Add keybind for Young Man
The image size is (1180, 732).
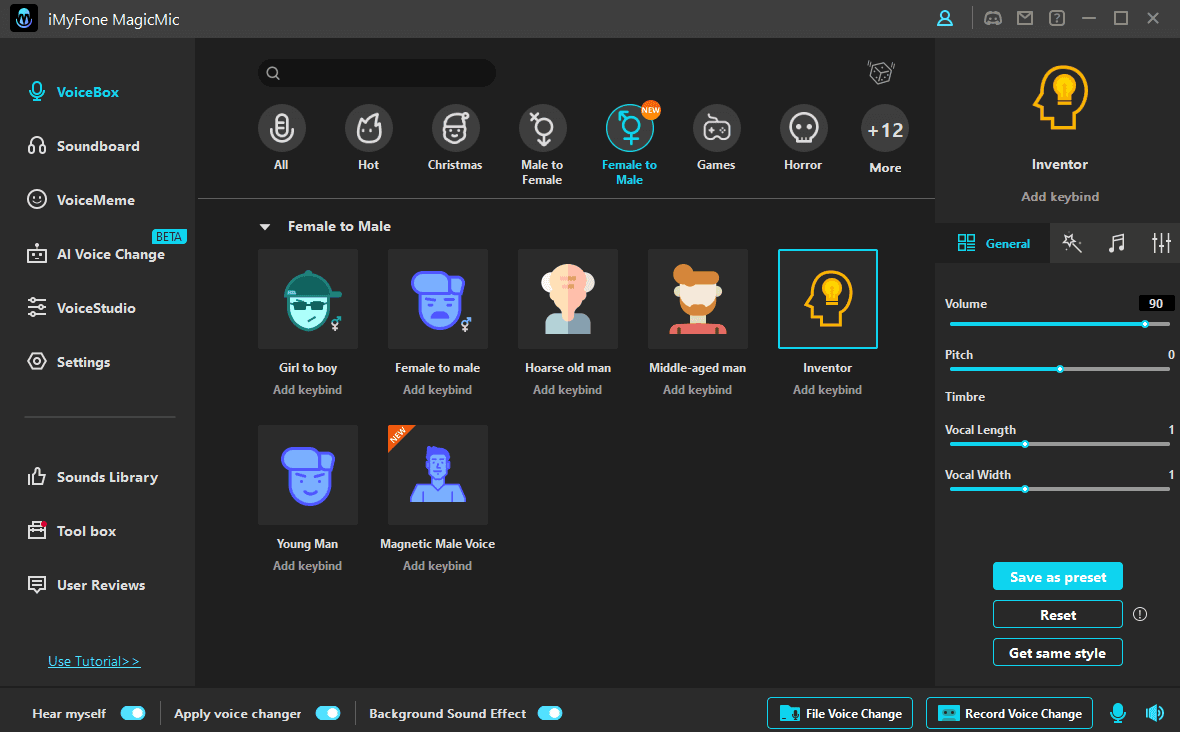308,566
